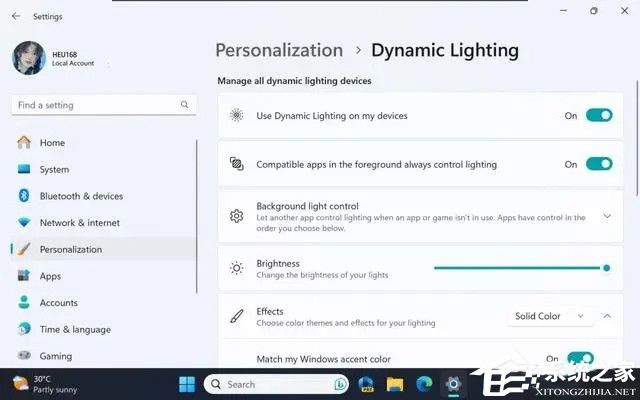Click the Settings gear taskbar icon

click(453, 384)
